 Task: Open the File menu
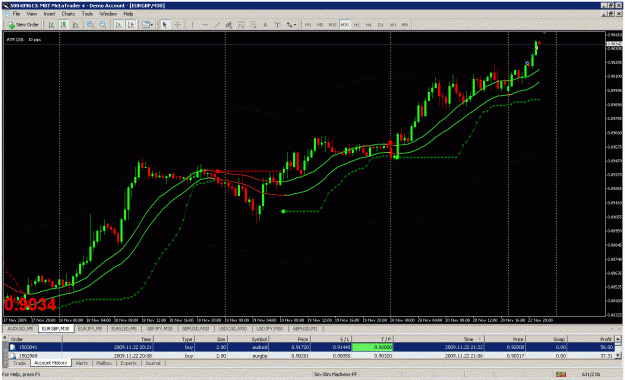pos(16,14)
